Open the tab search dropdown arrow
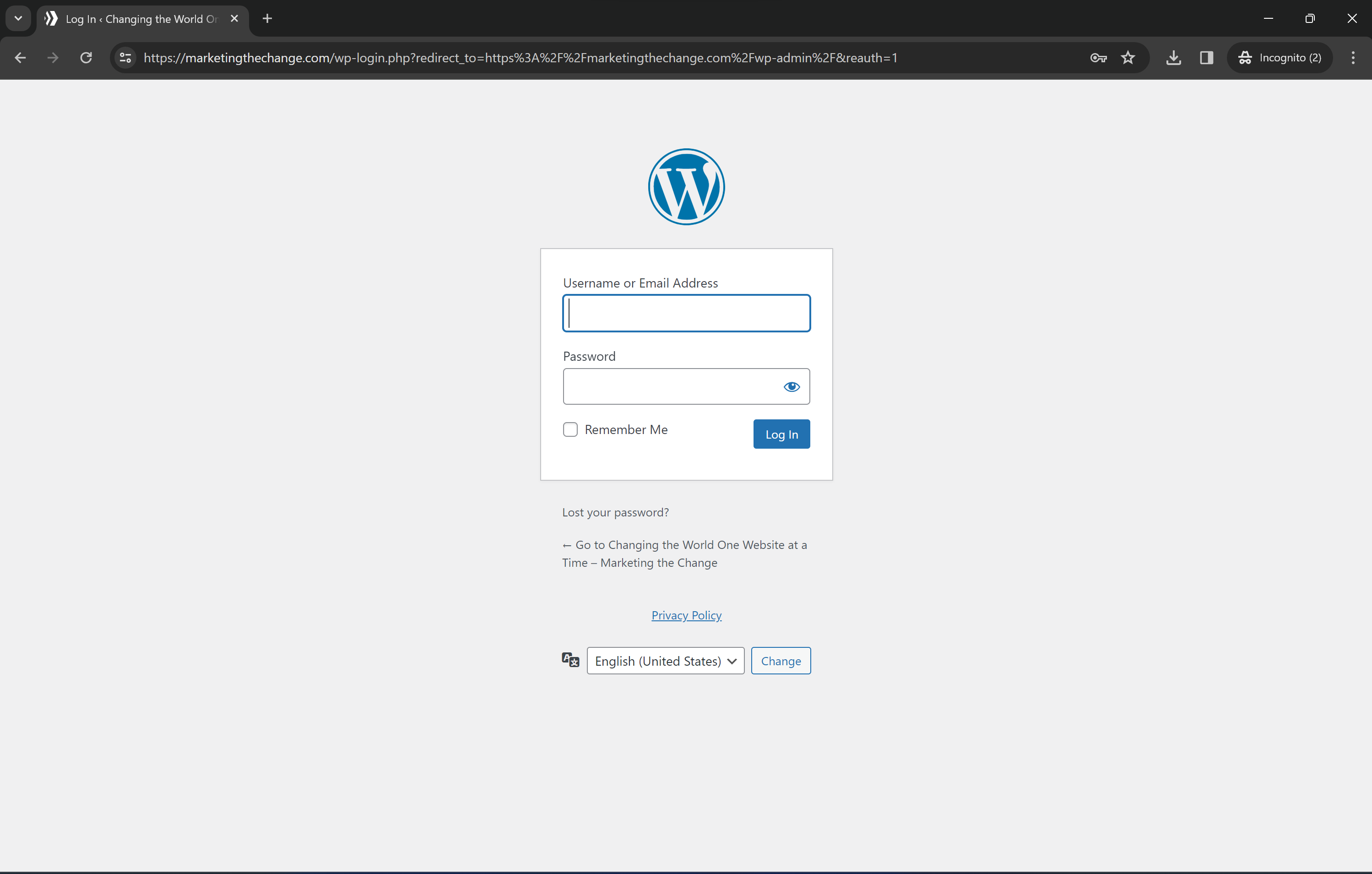Viewport: 1372px width, 874px height. [x=18, y=19]
